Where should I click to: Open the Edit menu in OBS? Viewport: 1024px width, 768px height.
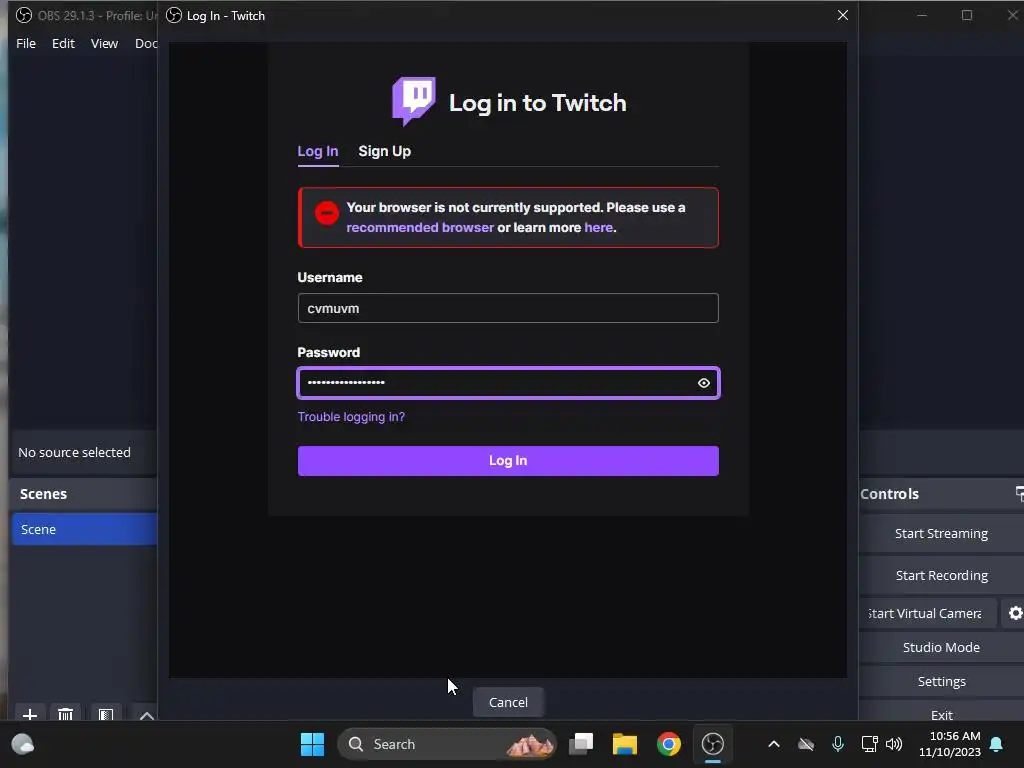click(x=63, y=43)
